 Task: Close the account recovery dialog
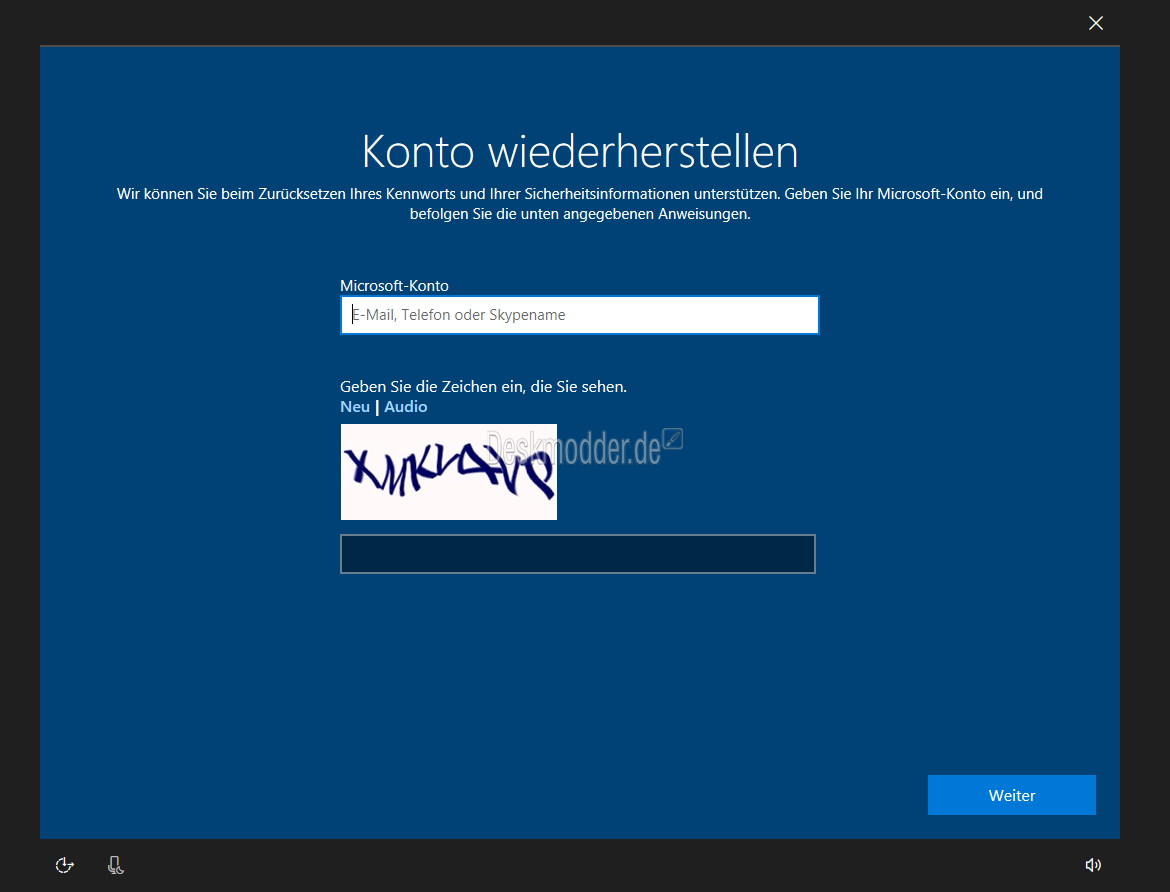tap(1095, 23)
